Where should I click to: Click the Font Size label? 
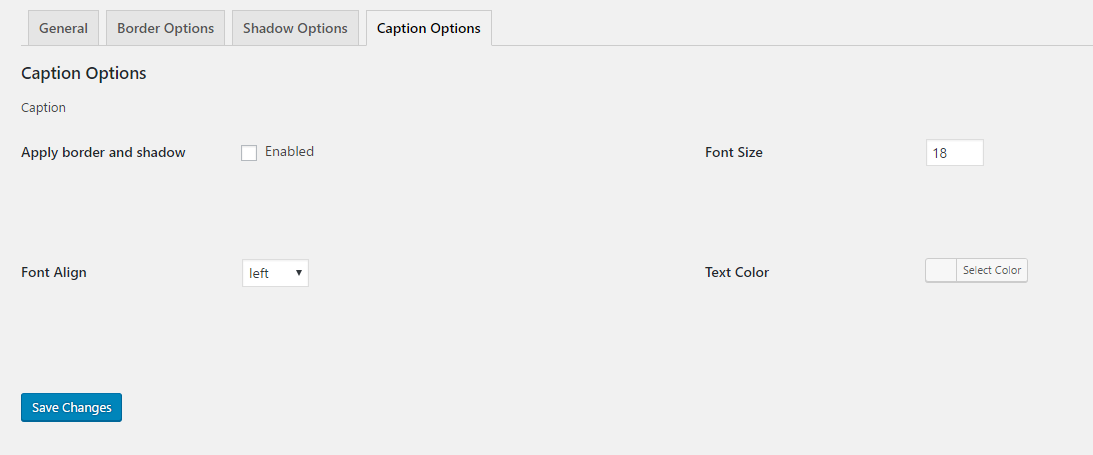pyautogui.click(x=733, y=153)
